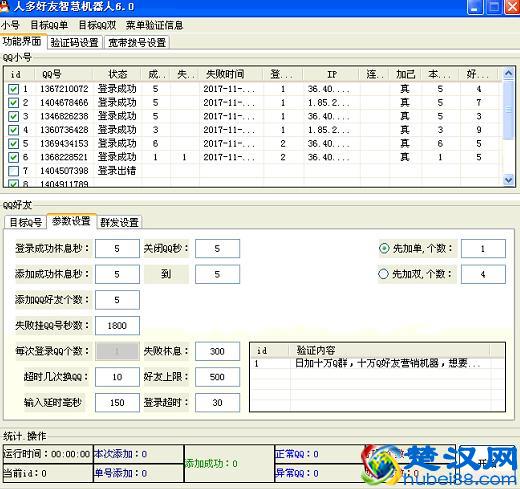The height and width of the screenshot is (489, 520).
Task: Click the 失败挂QQ号秒数 field showing 1800
Action: click(x=117, y=326)
